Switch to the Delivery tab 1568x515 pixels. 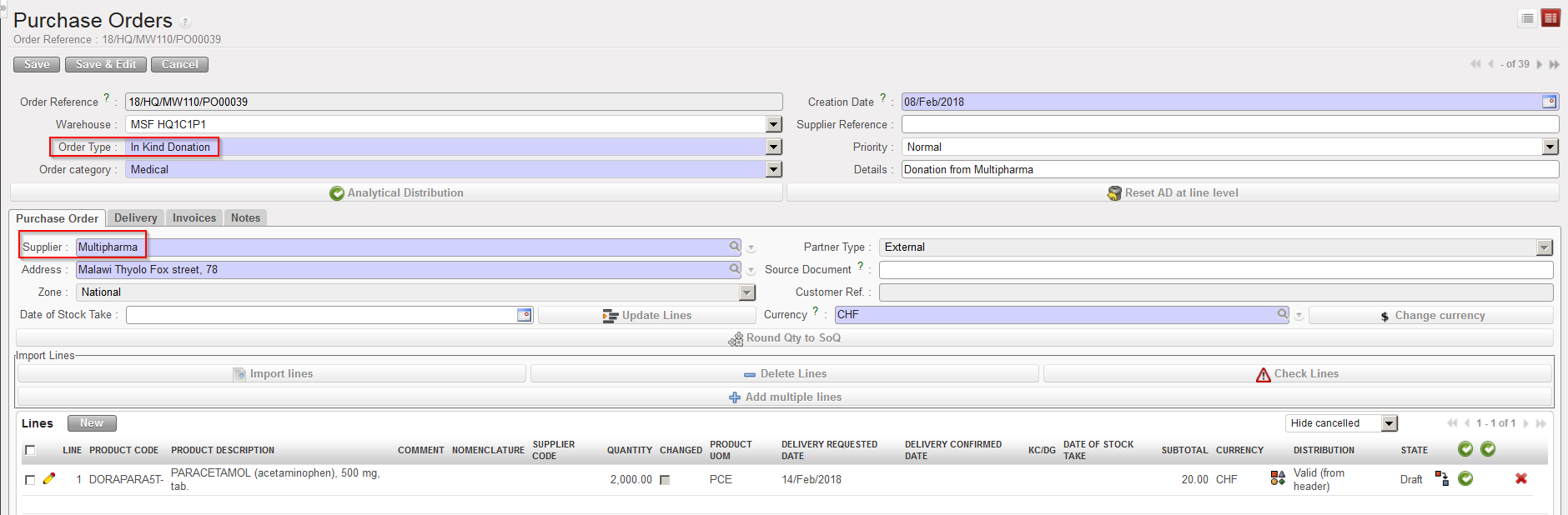tap(135, 218)
